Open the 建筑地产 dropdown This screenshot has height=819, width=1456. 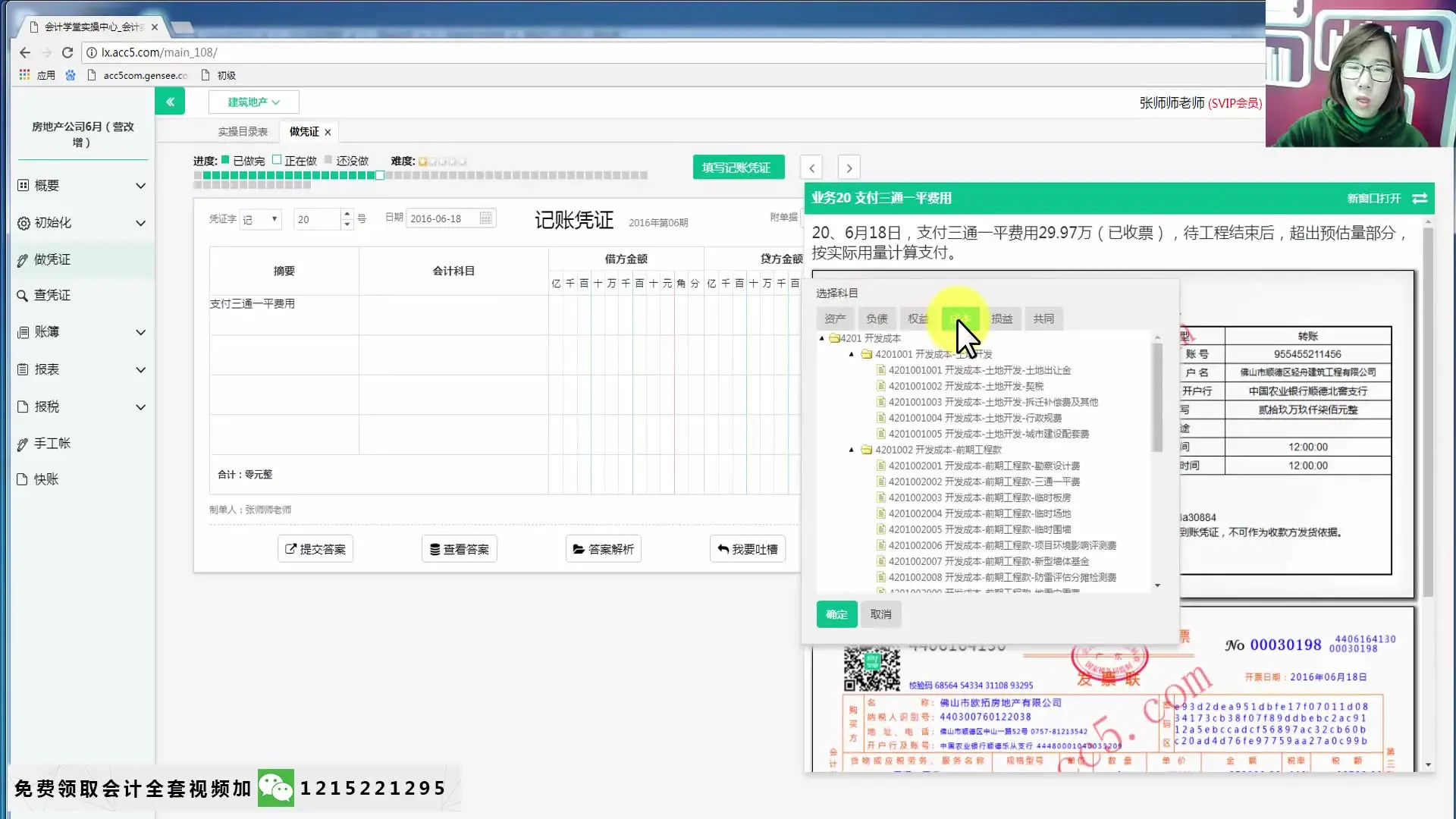[x=253, y=102]
